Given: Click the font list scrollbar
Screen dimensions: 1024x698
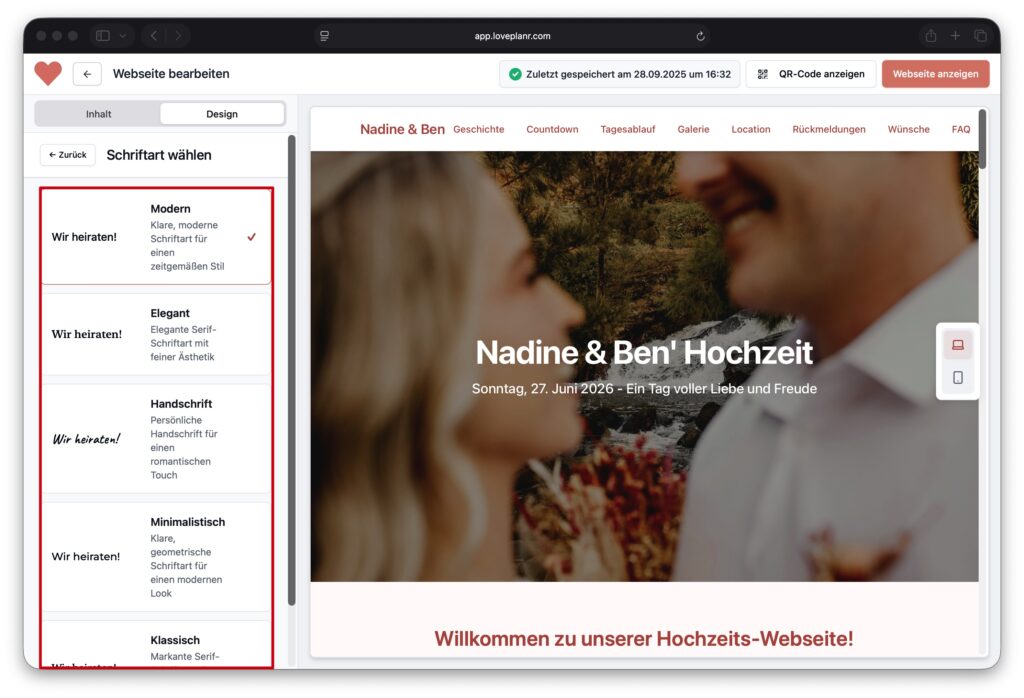Looking at the screenshot, I should point(291,370).
